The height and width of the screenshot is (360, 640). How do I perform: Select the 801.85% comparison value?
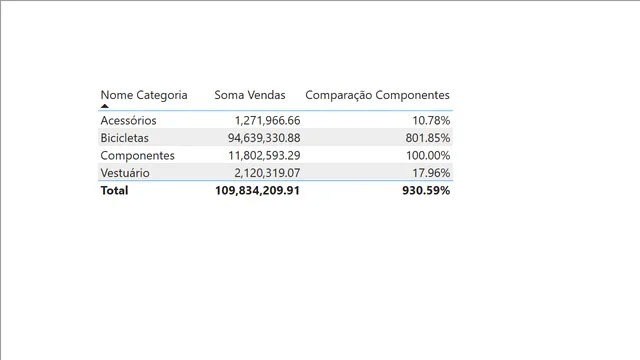tap(428, 138)
